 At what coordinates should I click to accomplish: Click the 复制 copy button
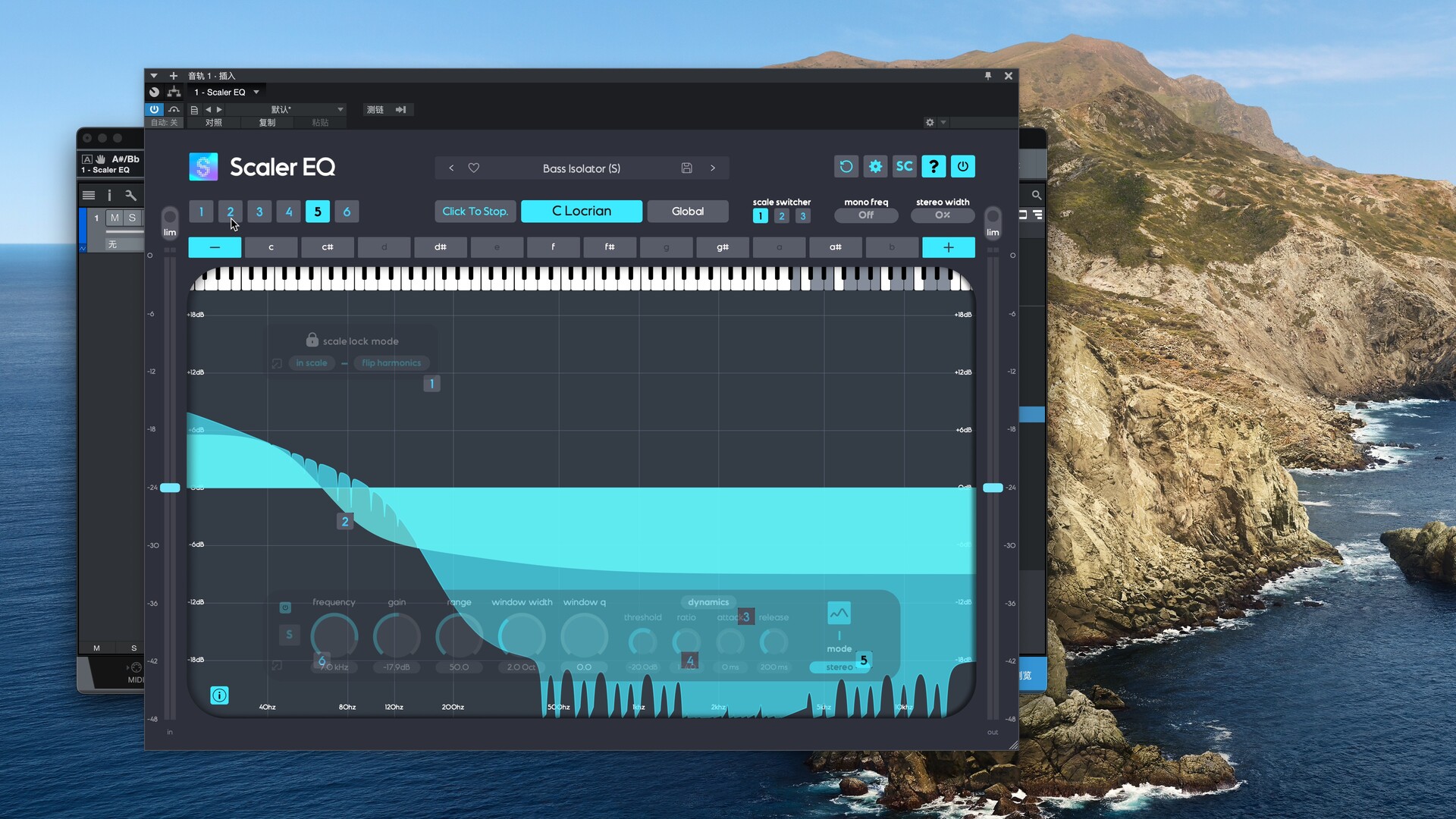click(x=267, y=122)
